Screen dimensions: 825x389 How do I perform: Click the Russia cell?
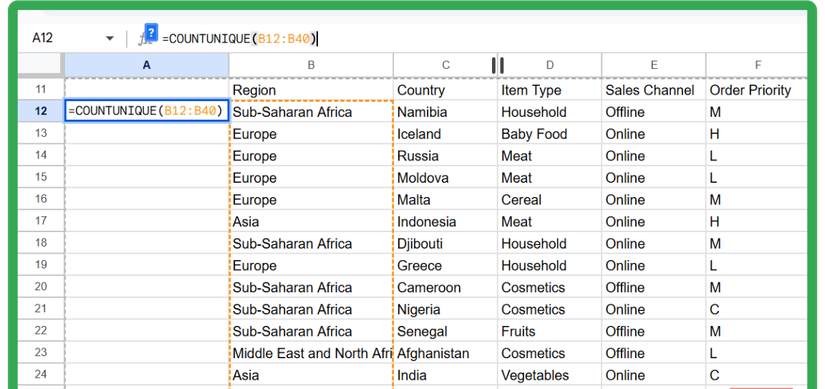tap(446, 156)
